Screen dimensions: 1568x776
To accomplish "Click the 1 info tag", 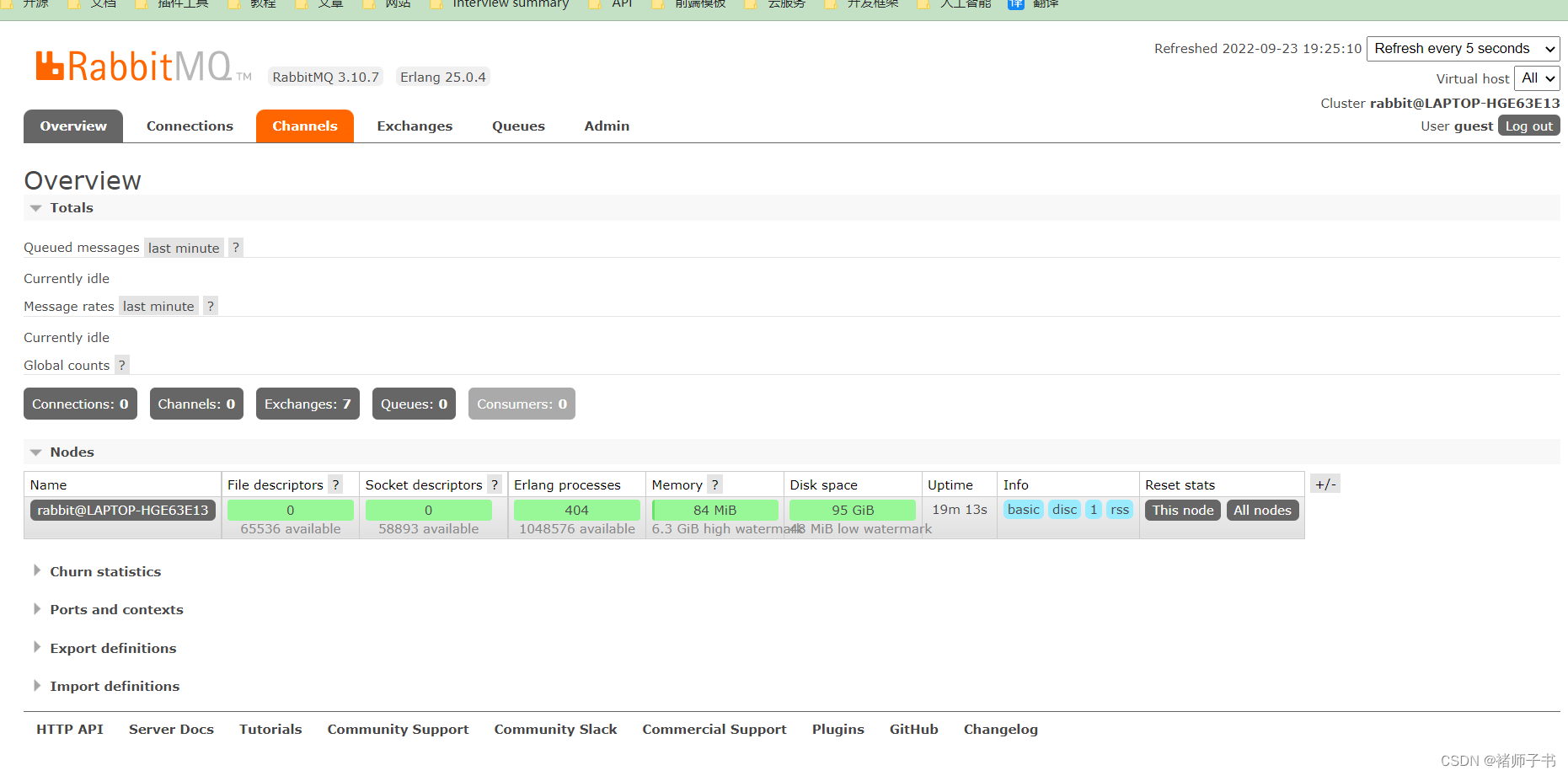I will [x=1094, y=510].
